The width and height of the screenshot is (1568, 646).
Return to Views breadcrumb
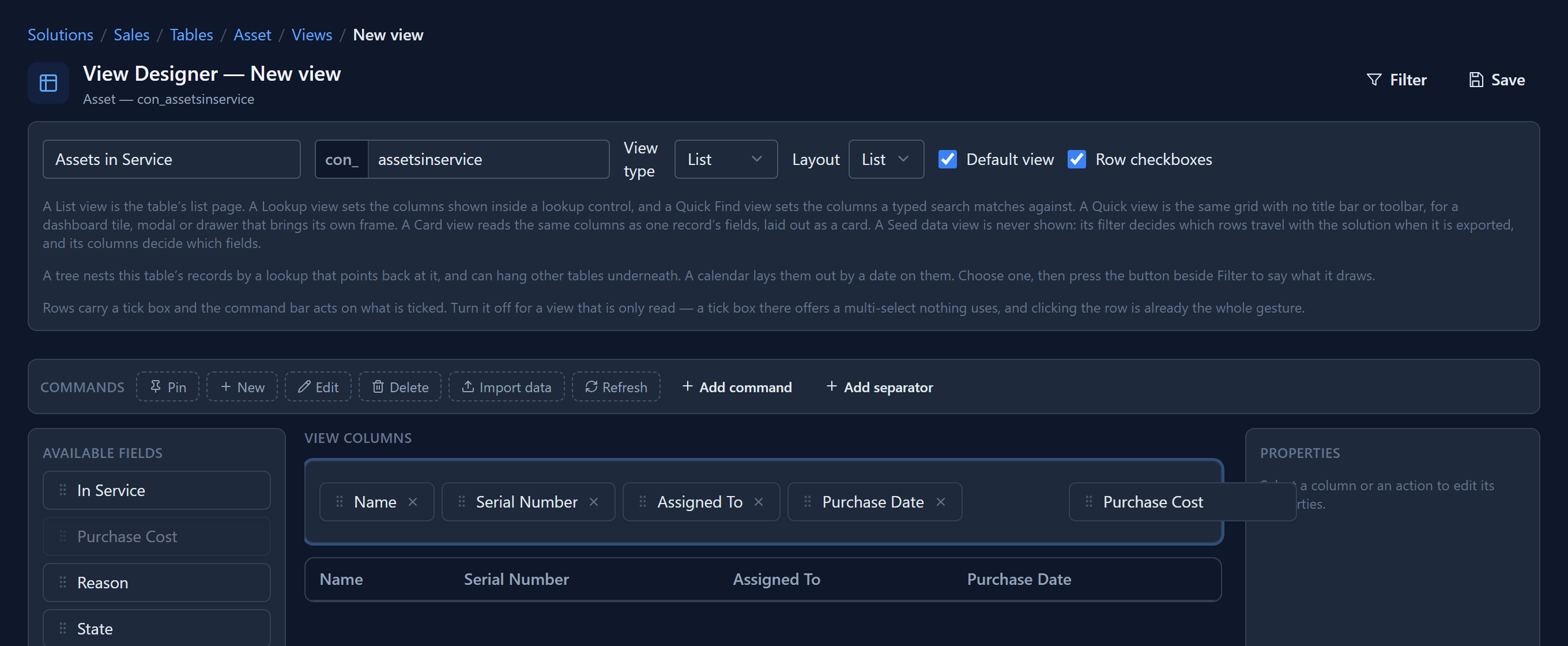pos(312,35)
